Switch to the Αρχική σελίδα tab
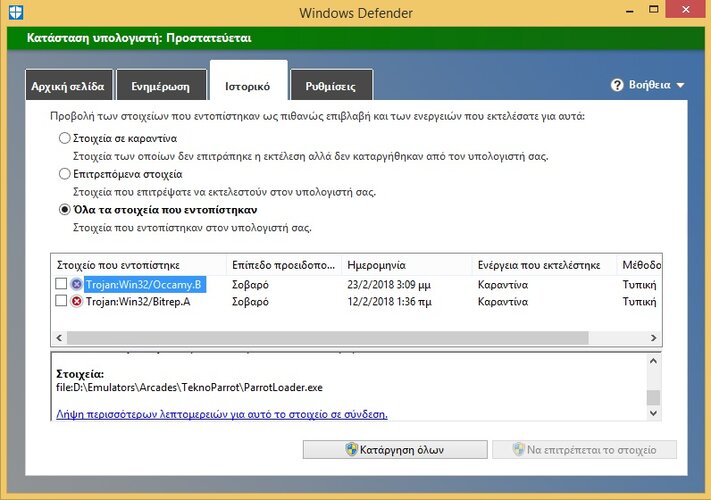The width and height of the screenshot is (711, 500). coord(68,85)
